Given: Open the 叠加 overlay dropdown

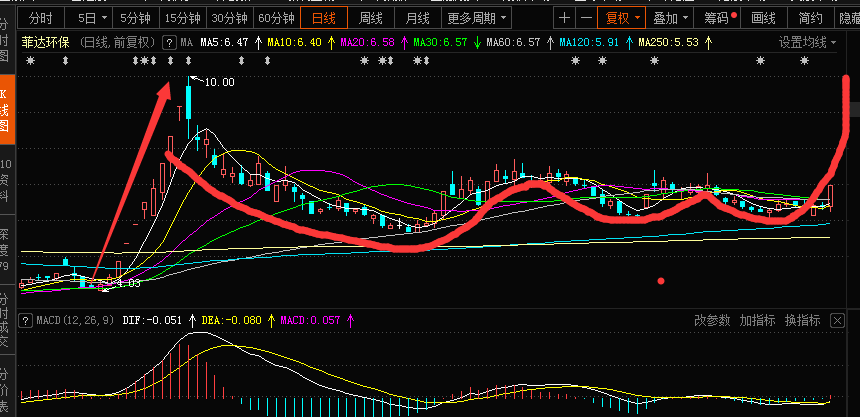Looking at the screenshot, I should (x=670, y=18).
